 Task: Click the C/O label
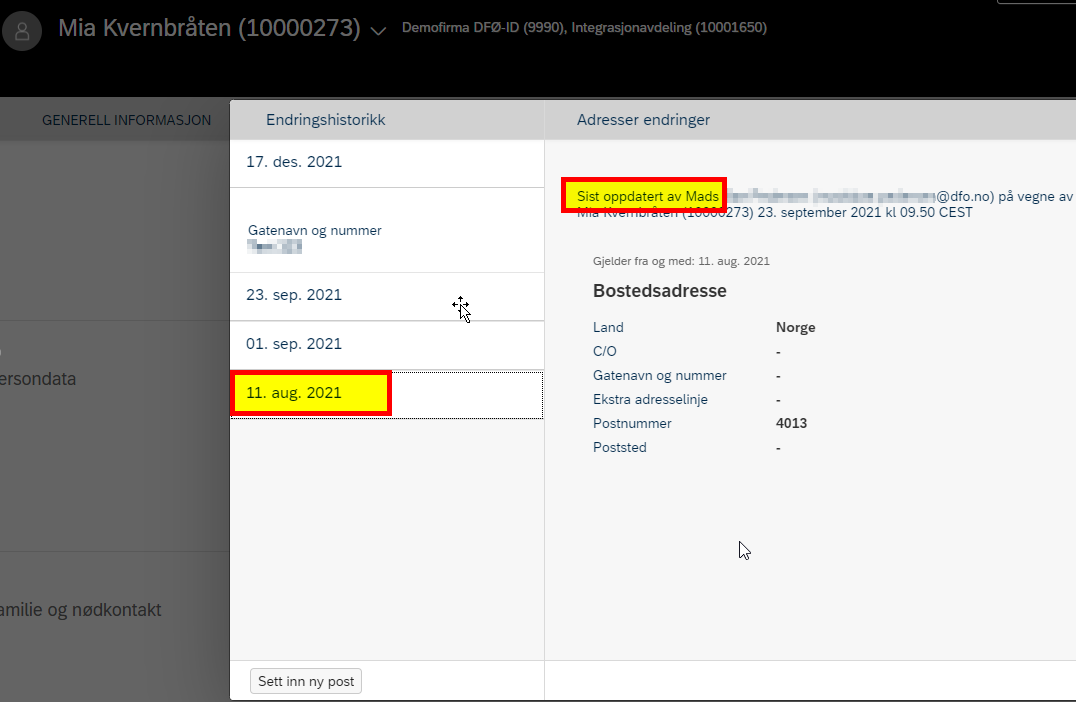[x=605, y=351]
